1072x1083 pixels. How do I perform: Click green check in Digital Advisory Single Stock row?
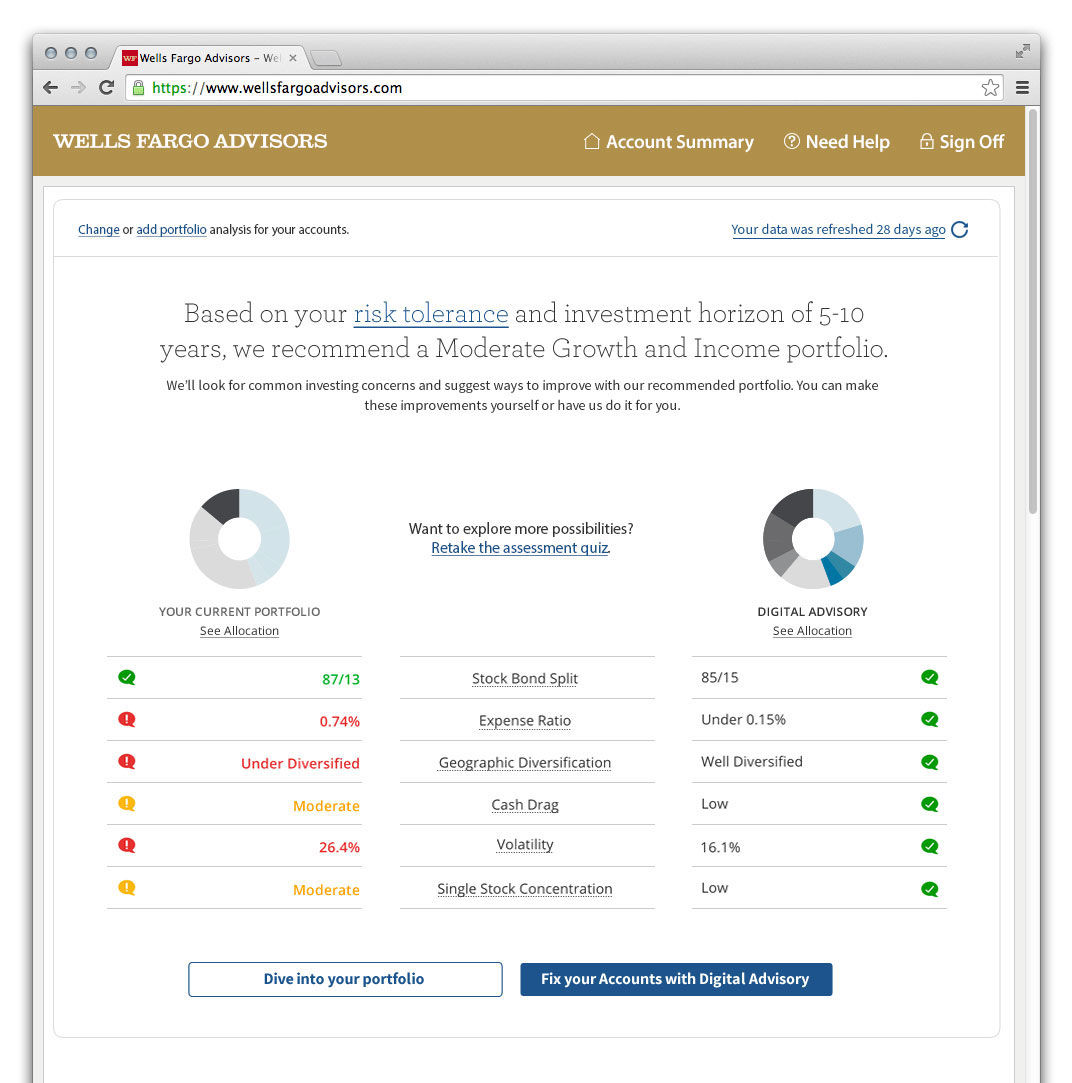pos(930,889)
